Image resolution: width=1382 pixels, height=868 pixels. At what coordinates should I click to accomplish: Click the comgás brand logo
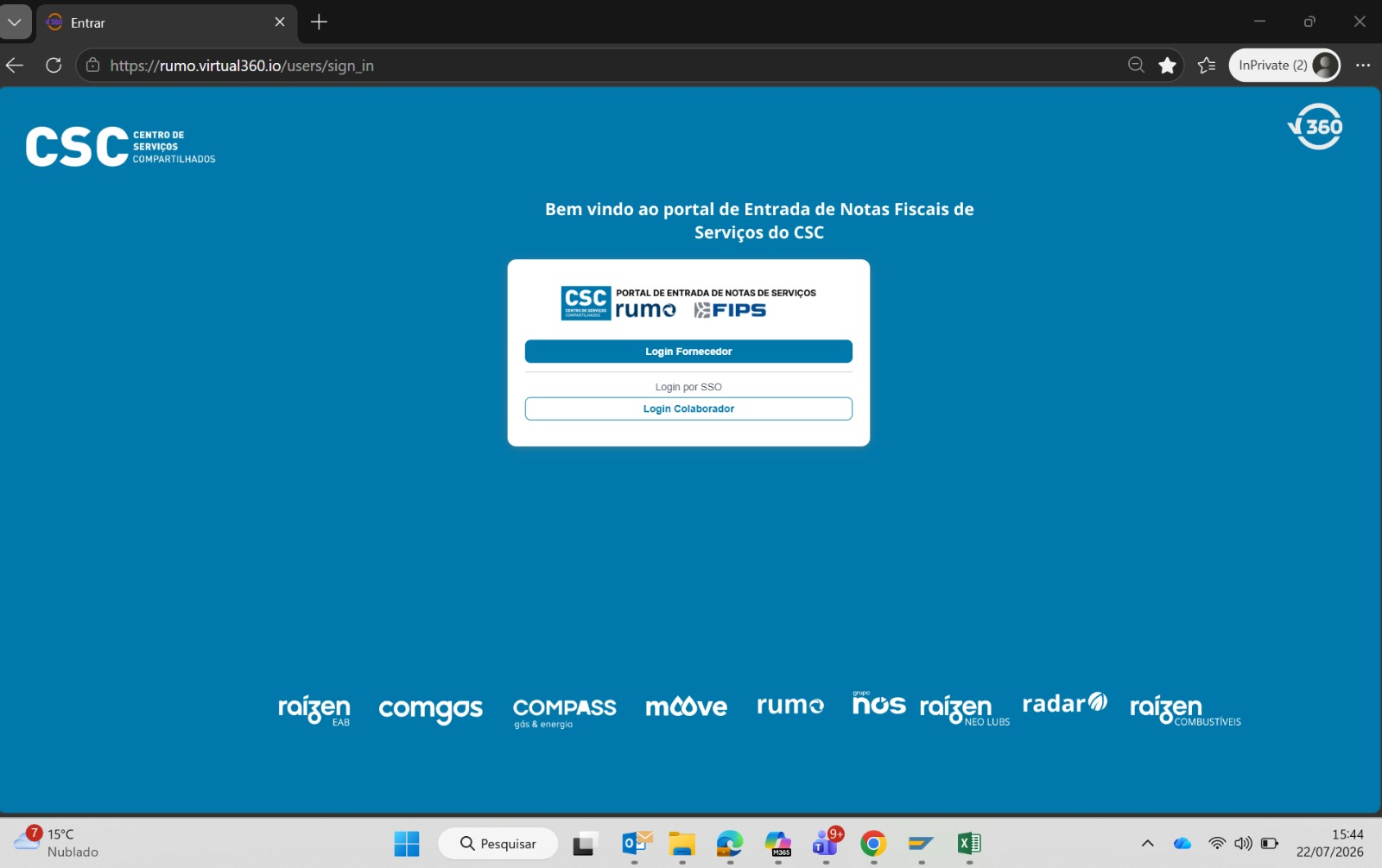(430, 709)
